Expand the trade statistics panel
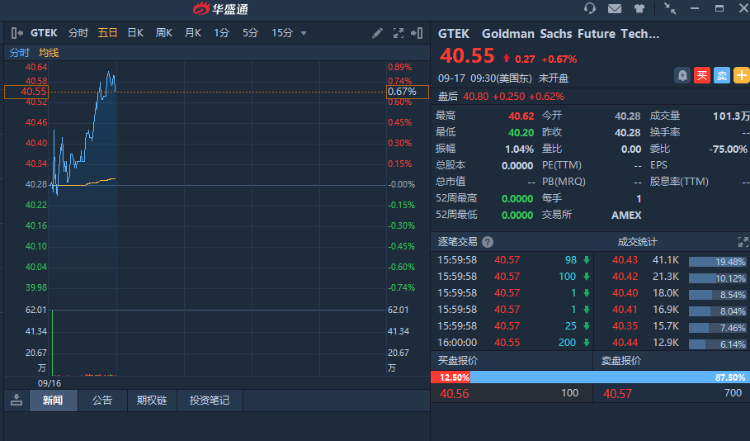The width and height of the screenshot is (750, 441). point(742,241)
